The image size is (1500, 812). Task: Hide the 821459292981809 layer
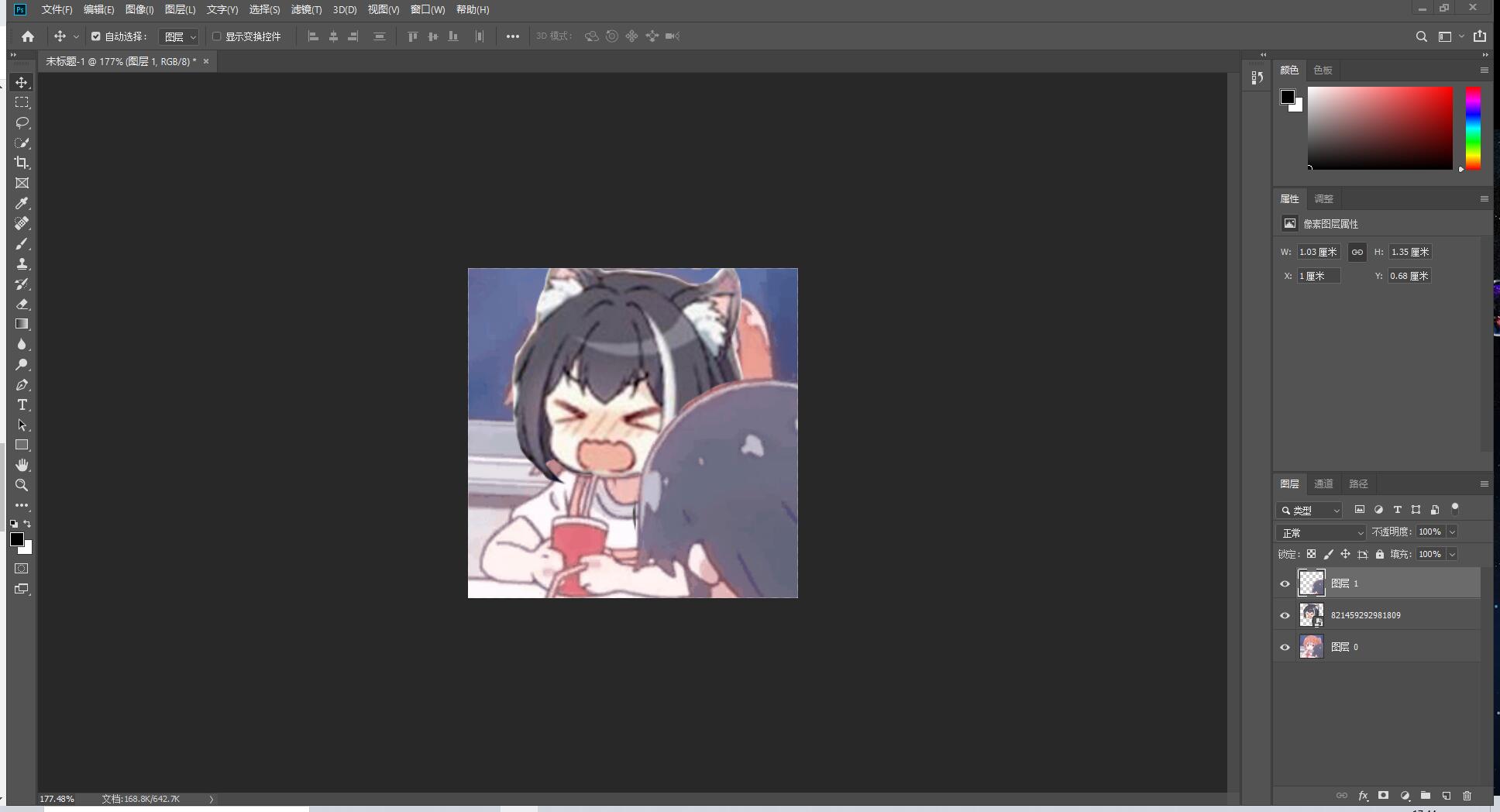tap(1285, 615)
